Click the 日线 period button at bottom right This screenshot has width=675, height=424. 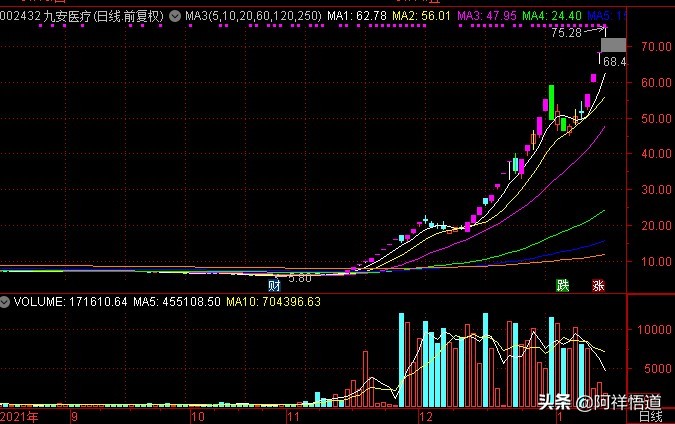[650, 417]
